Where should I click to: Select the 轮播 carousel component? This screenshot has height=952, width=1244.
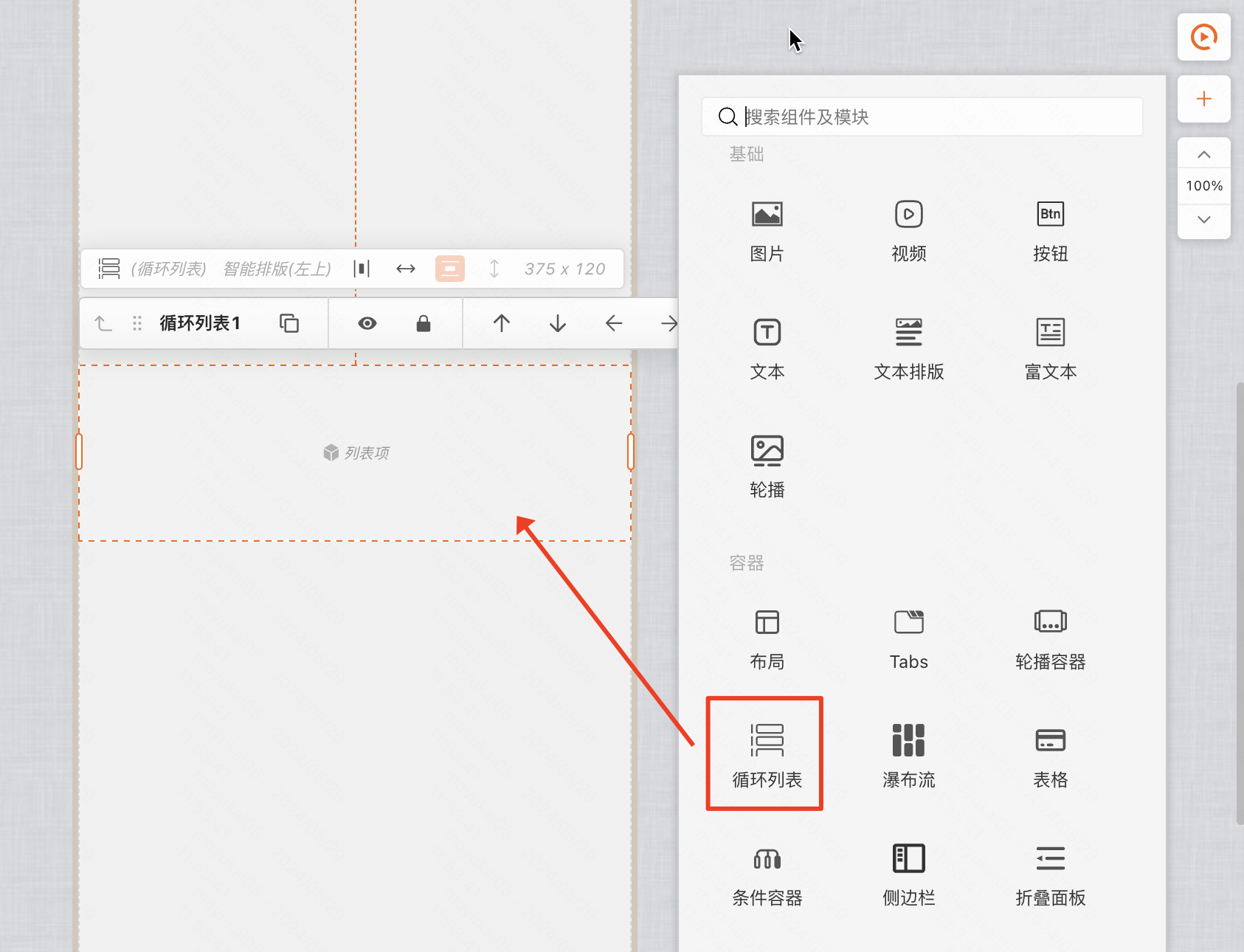(x=767, y=468)
